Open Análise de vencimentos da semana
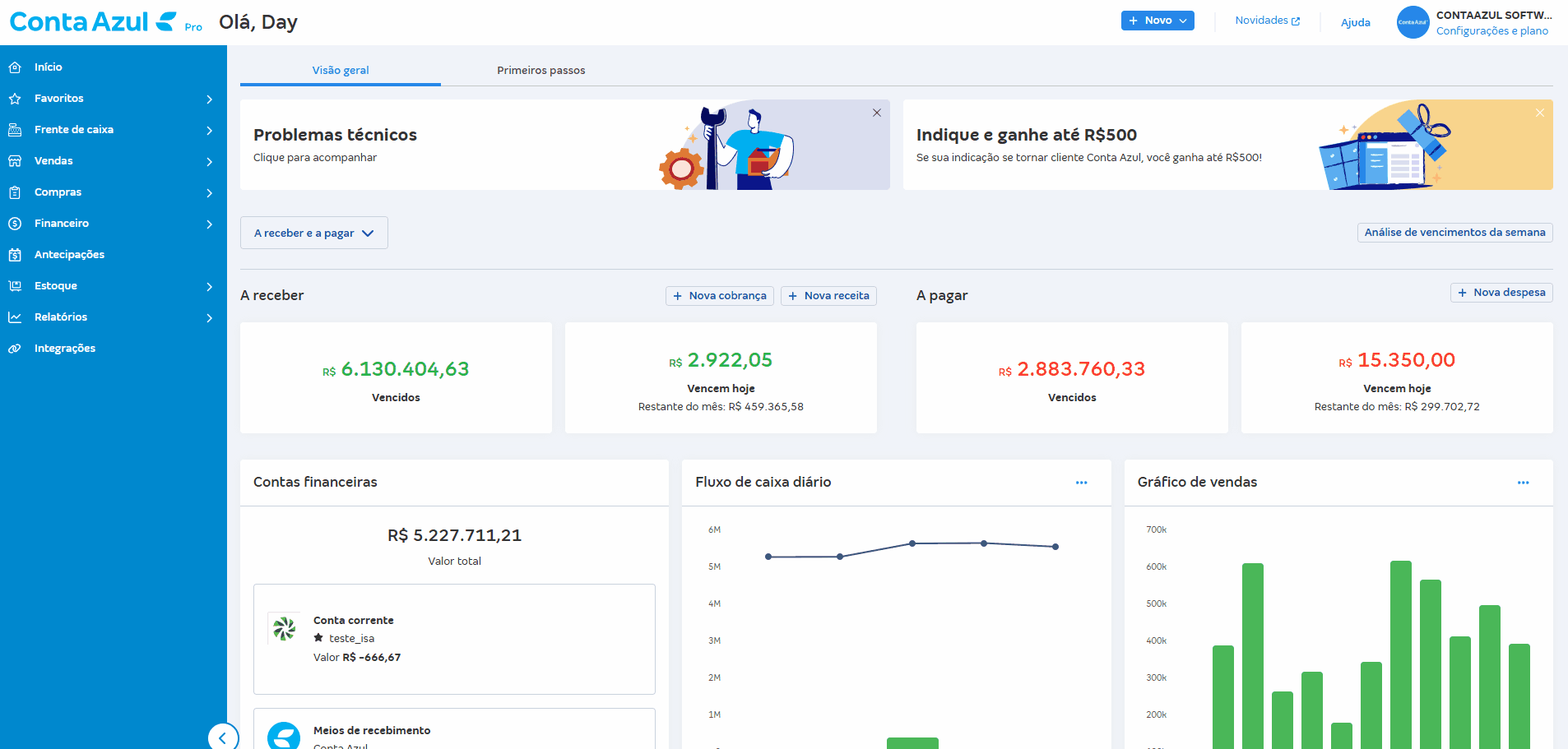Screen dimensions: 1568x749 [1455, 233]
